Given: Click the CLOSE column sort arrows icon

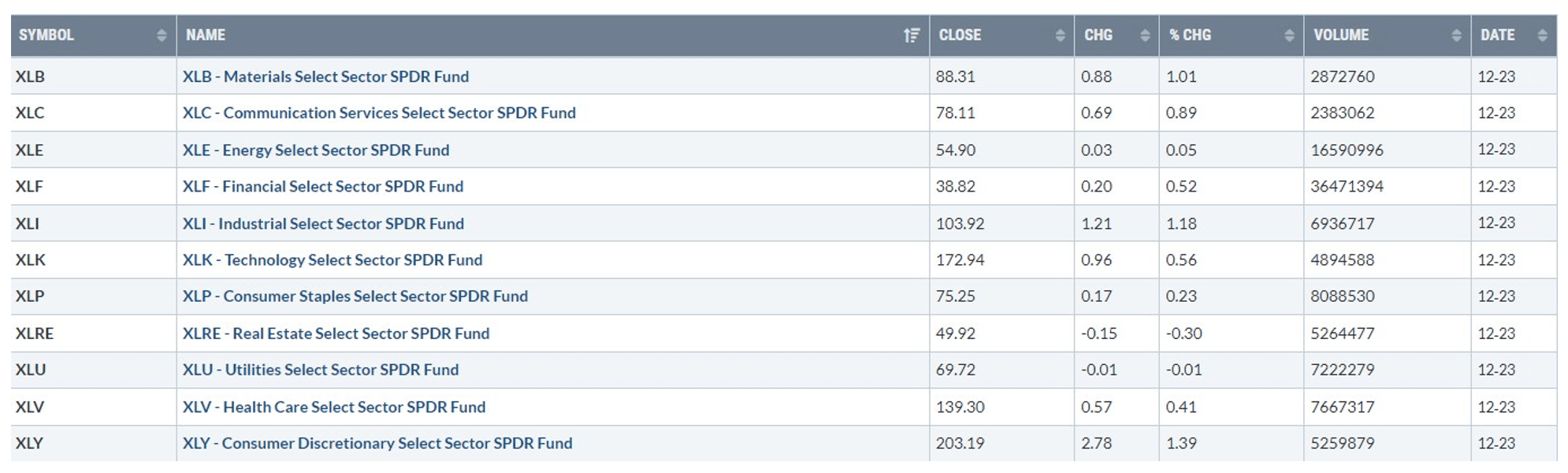Looking at the screenshot, I should 1060,35.
